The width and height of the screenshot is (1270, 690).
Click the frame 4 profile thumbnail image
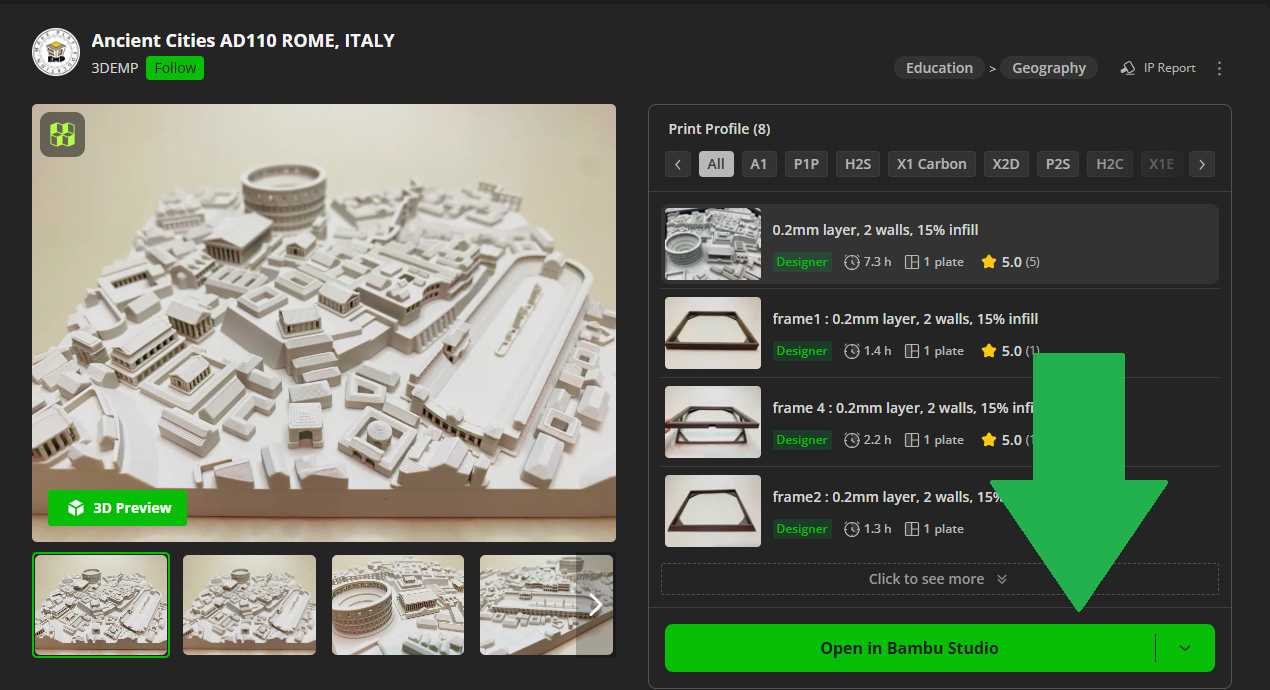point(713,422)
